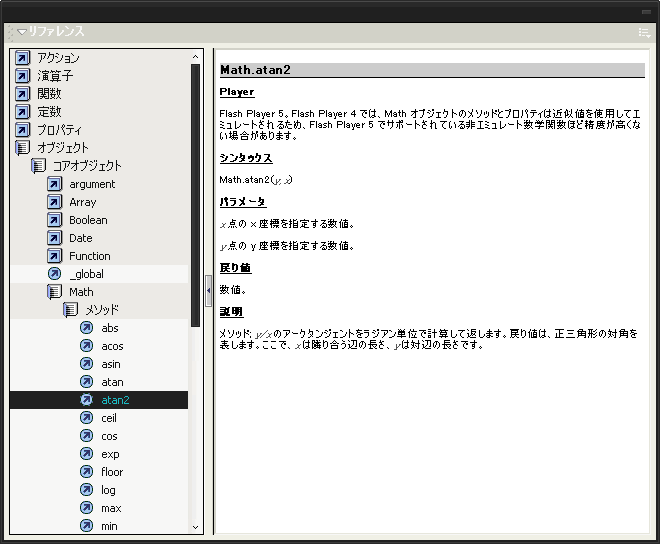The image size is (660, 544).
Task: Open the min method entry
Action: (109, 526)
